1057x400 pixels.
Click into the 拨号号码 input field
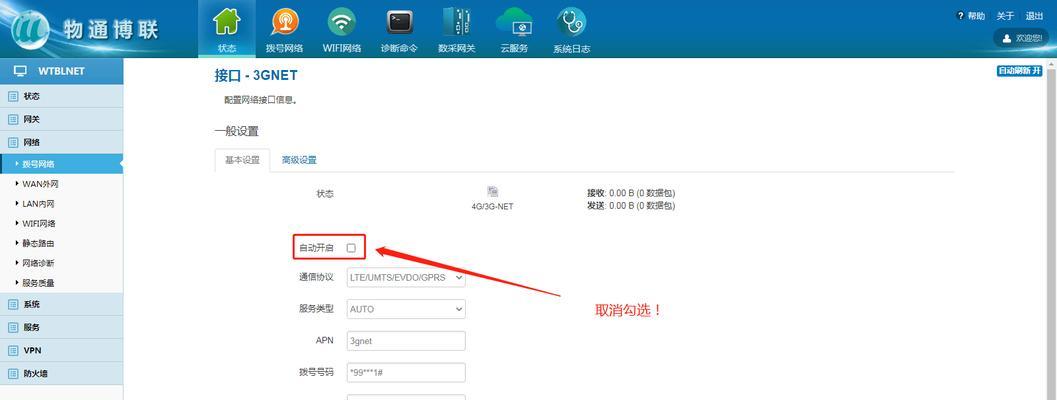(x=406, y=372)
